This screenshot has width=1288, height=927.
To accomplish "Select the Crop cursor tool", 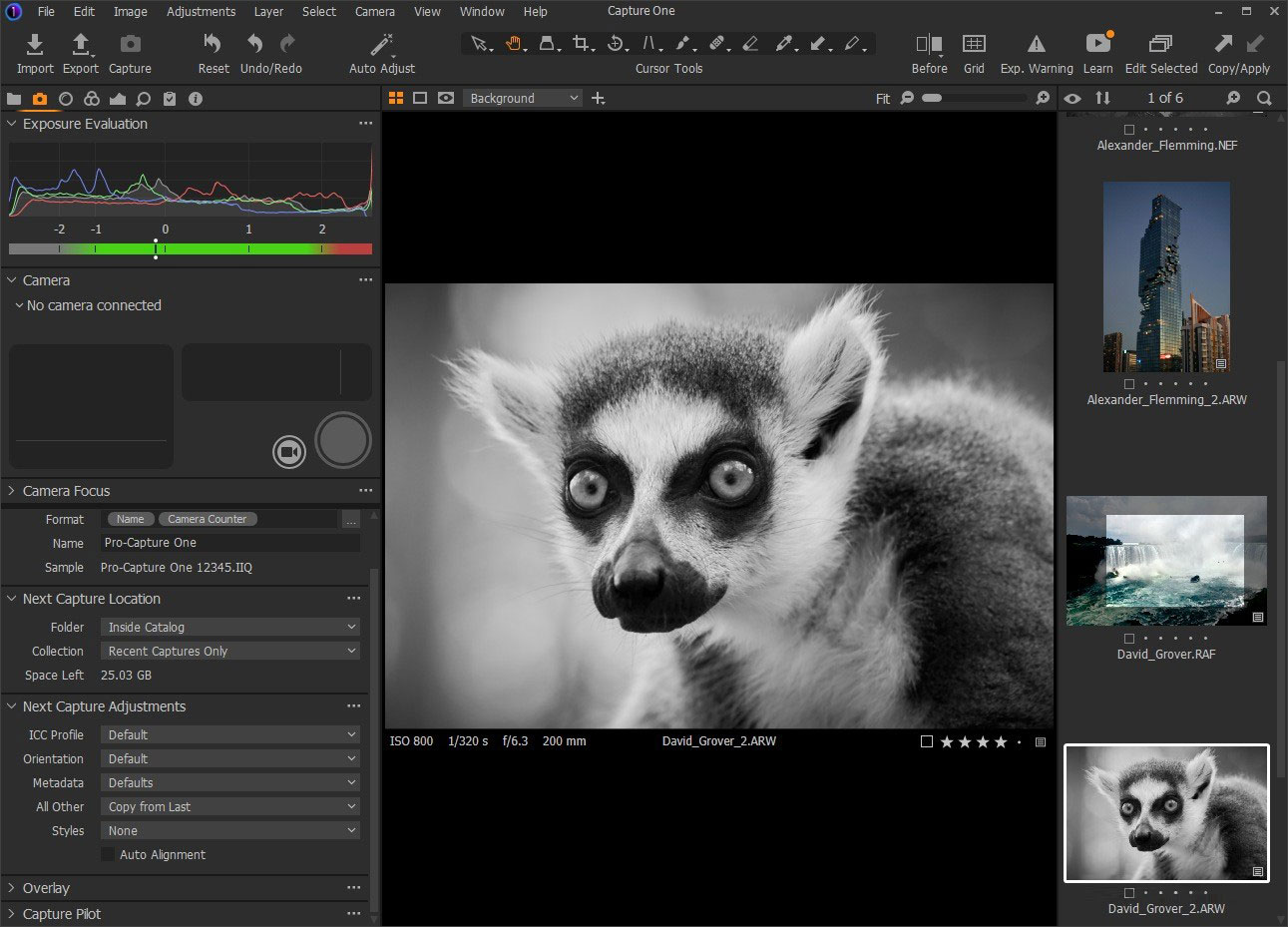I will pos(582,44).
